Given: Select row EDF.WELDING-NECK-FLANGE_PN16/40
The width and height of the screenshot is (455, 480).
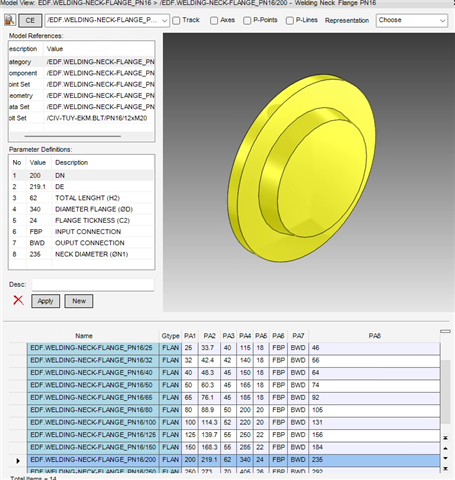Looking at the screenshot, I should pos(233,373).
